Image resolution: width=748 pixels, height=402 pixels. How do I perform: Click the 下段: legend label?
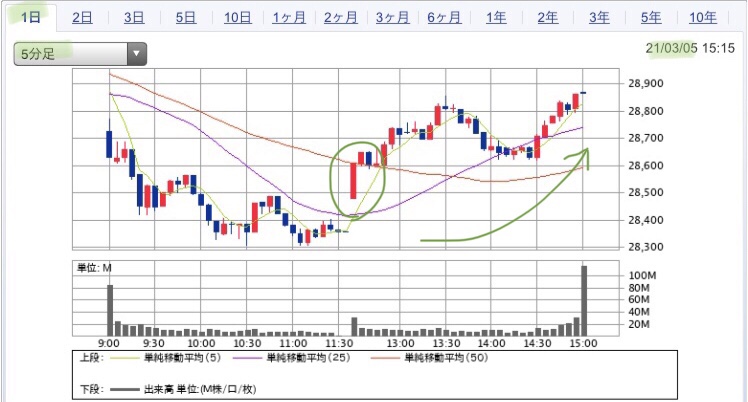[x=92, y=389]
